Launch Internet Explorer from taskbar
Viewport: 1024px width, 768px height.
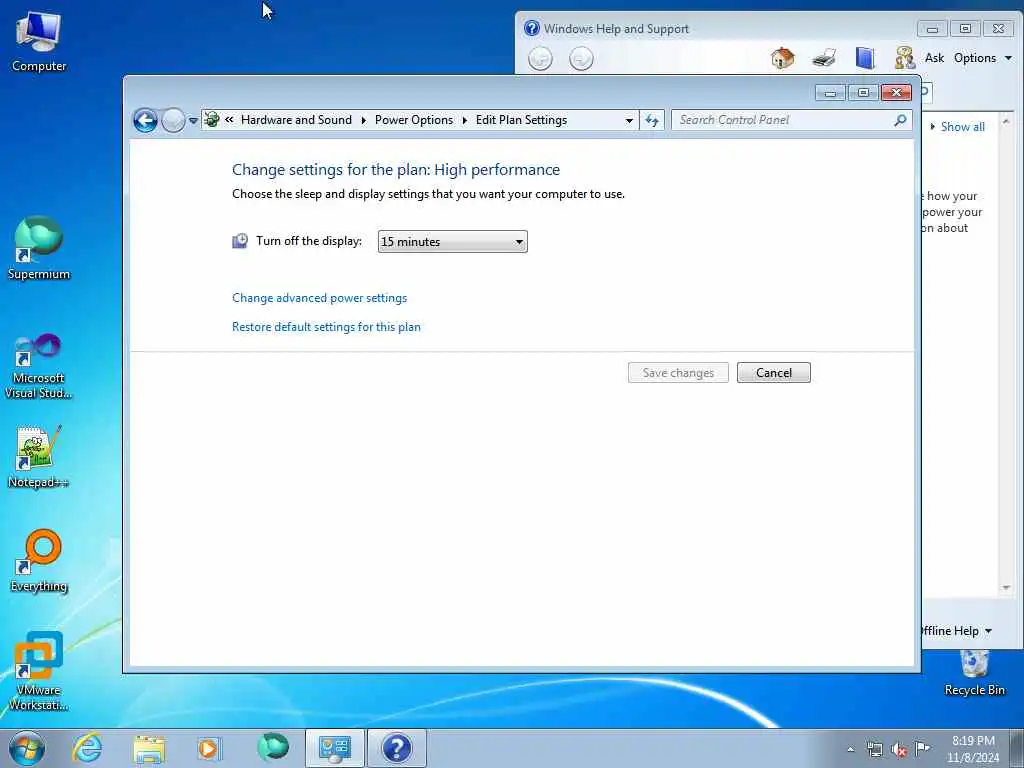(x=87, y=748)
